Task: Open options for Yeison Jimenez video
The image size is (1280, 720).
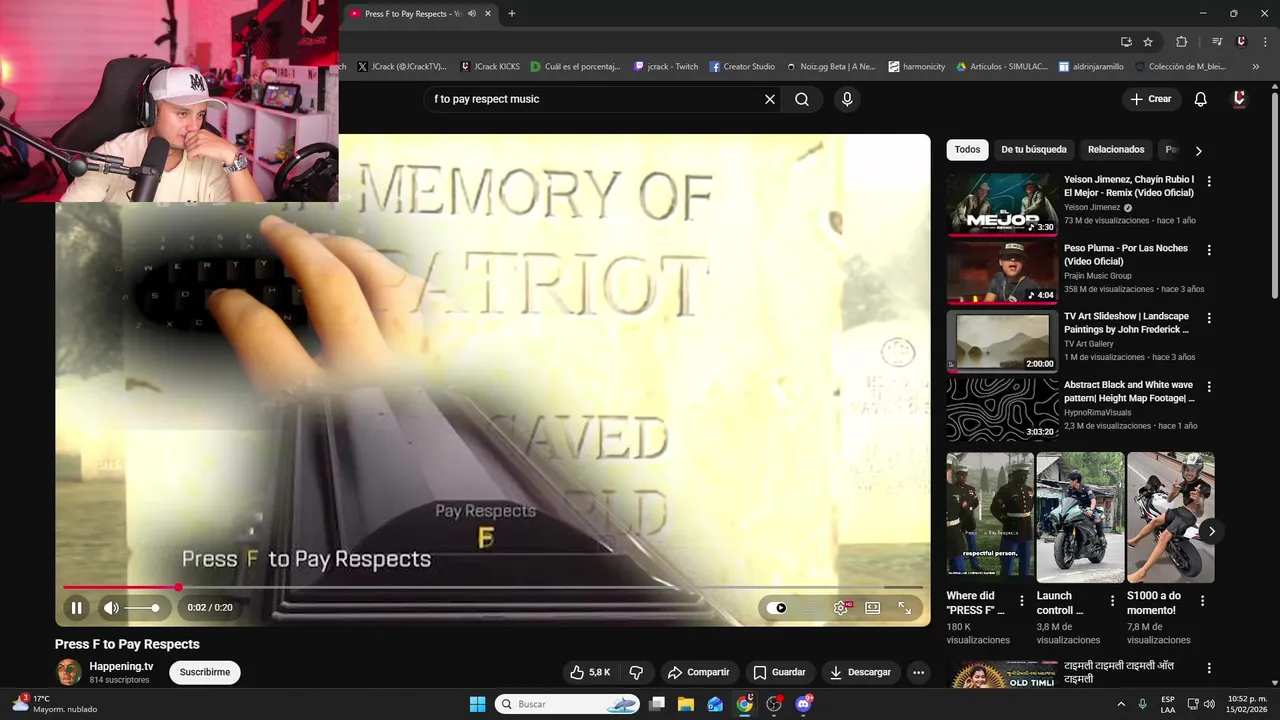Action: click(1209, 182)
